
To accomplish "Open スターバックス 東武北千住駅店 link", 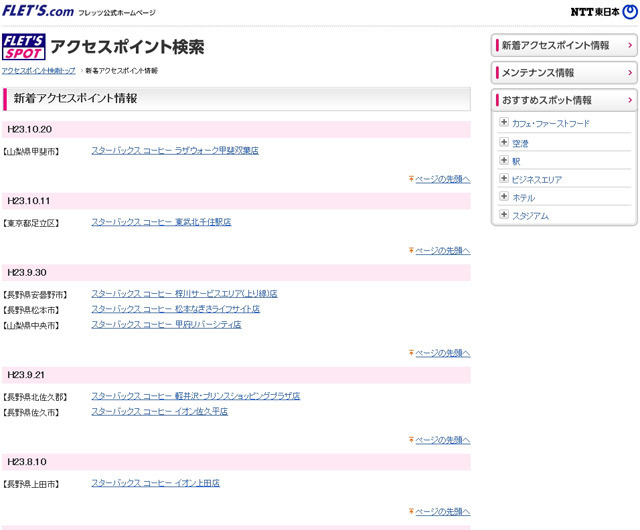I will tap(161, 222).
